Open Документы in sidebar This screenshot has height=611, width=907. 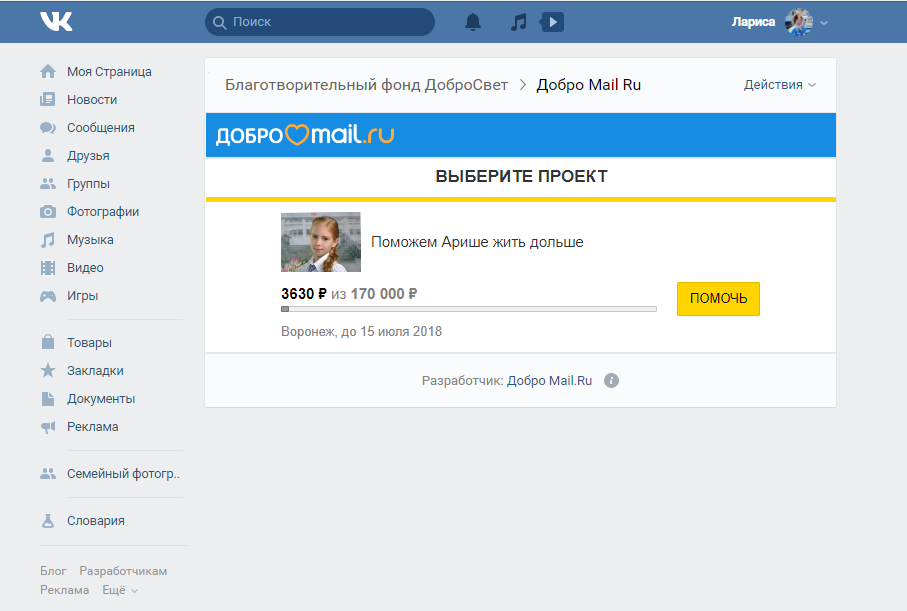tap(101, 399)
